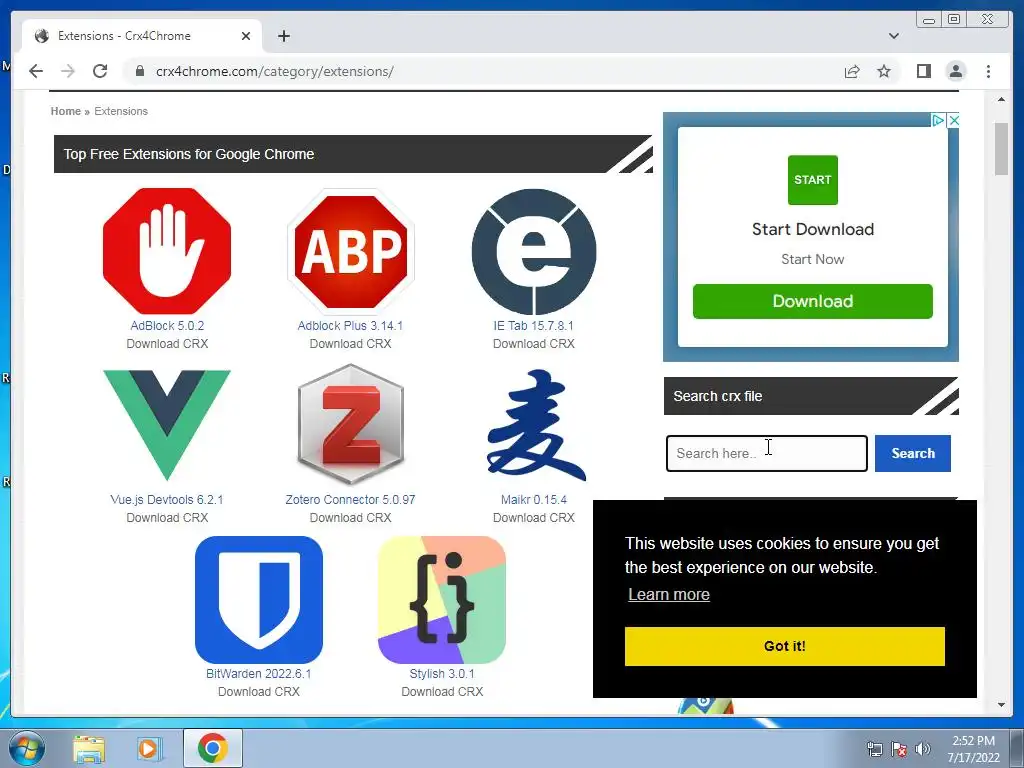The width and height of the screenshot is (1024, 768).
Task: Open the Stylish 3.0.1 link
Action: [442, 673]
